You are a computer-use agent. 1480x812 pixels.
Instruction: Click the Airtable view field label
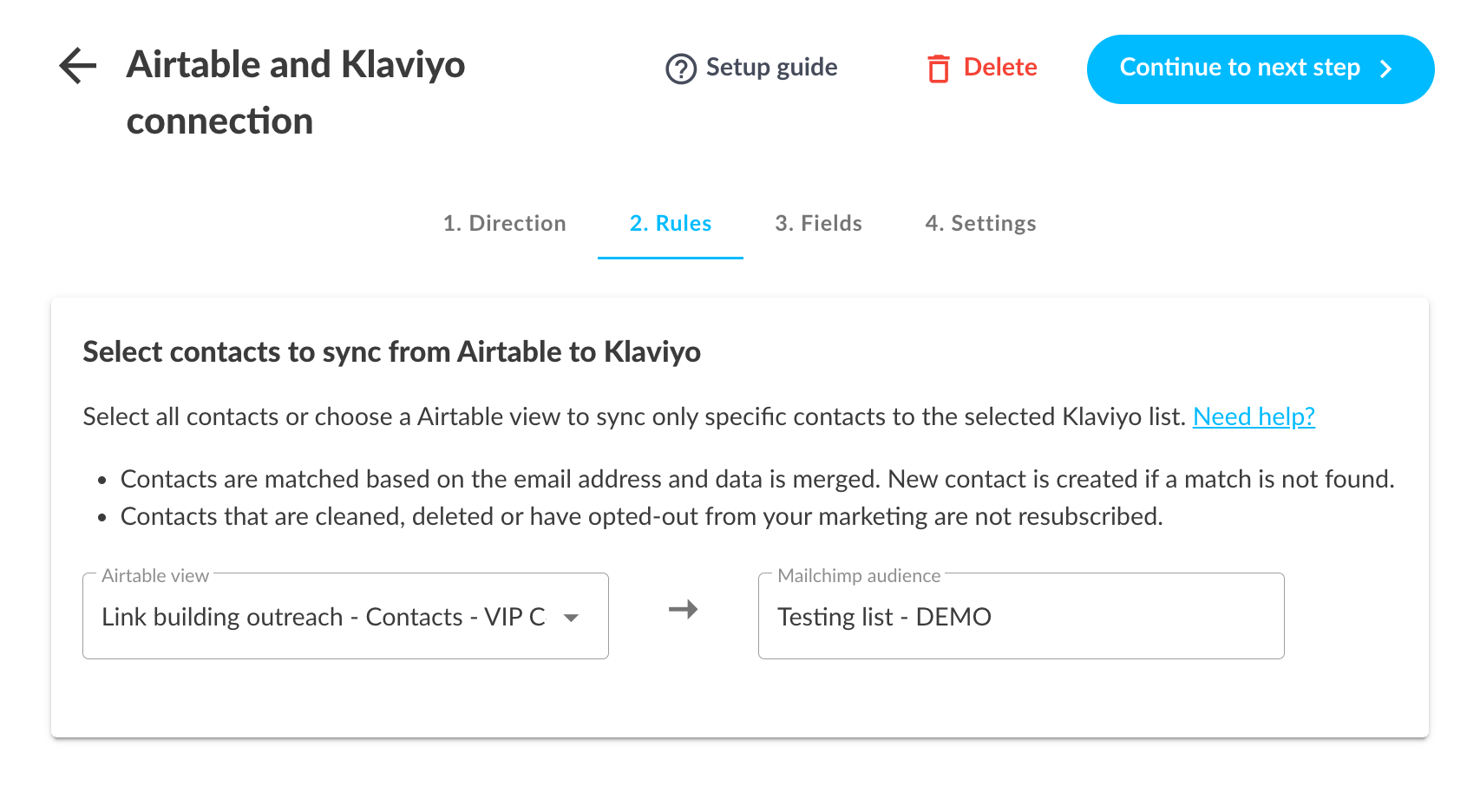pyautogui.click(x=155, y=576)
